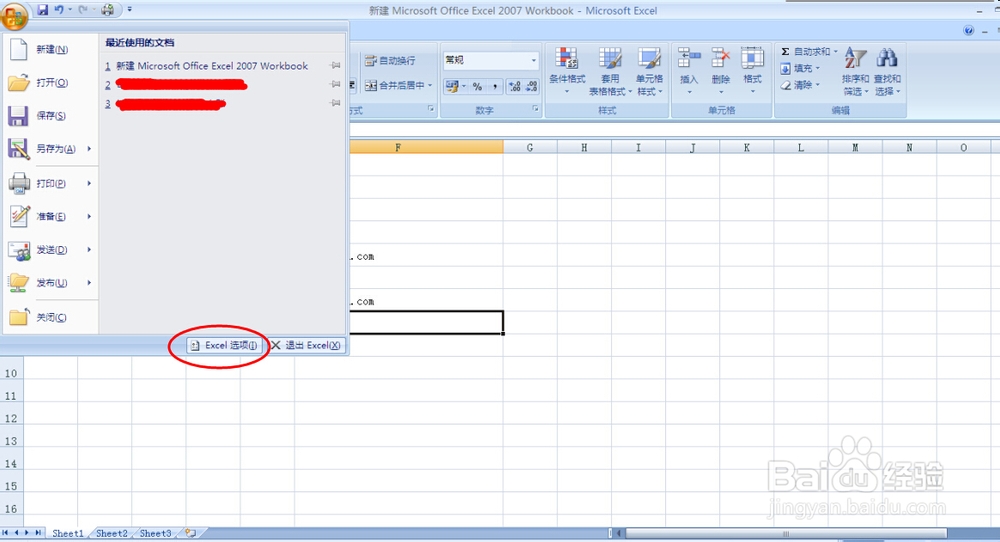
Task: Open the 合并后居中 dropdown arrow
Action: click(430, 85)
